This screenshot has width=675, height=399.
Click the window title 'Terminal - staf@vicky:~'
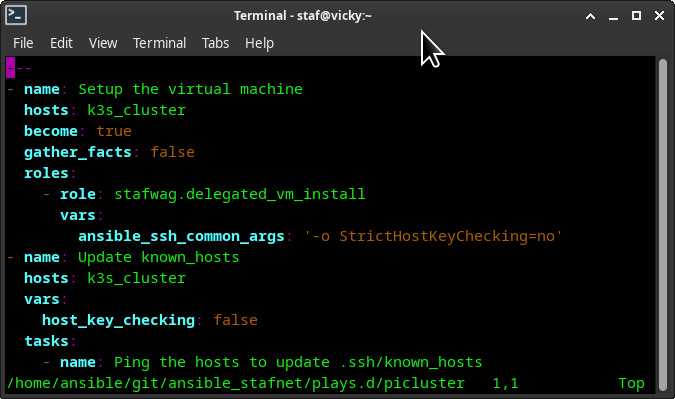(x=303, y=16)
